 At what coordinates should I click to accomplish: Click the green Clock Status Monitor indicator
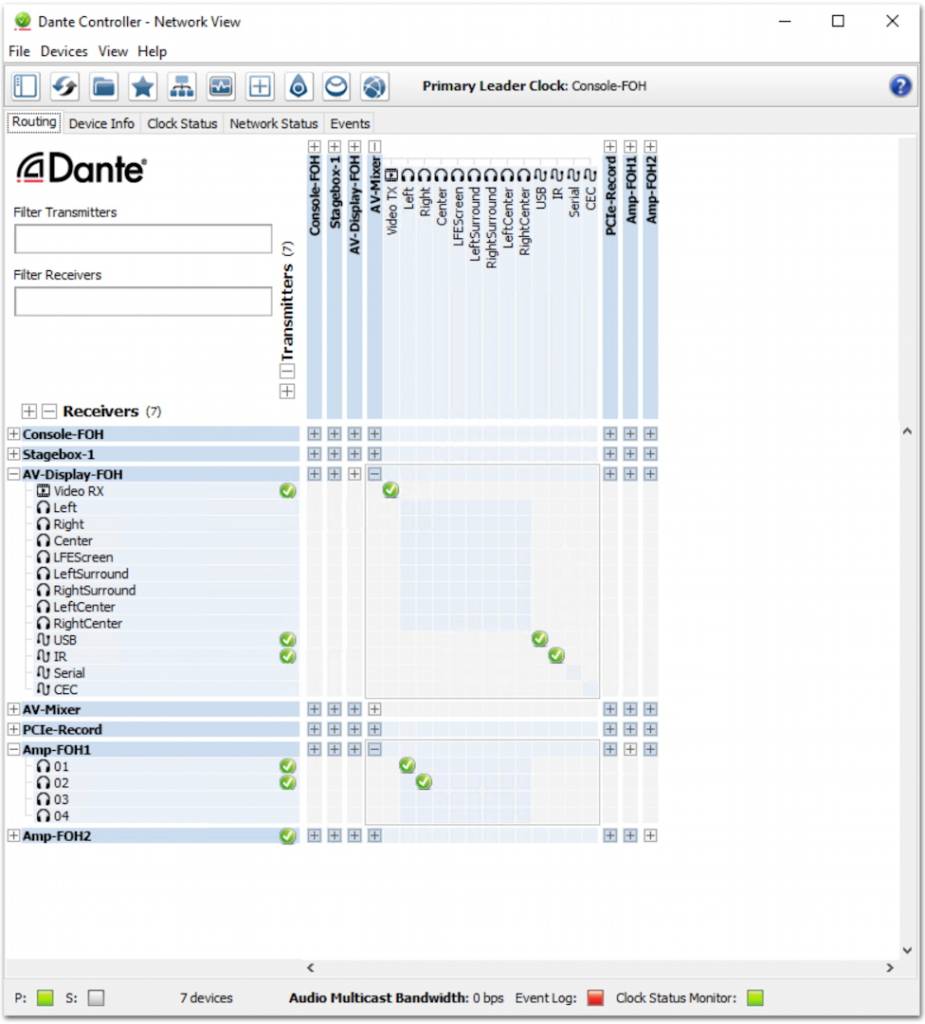tap(755, 998)
